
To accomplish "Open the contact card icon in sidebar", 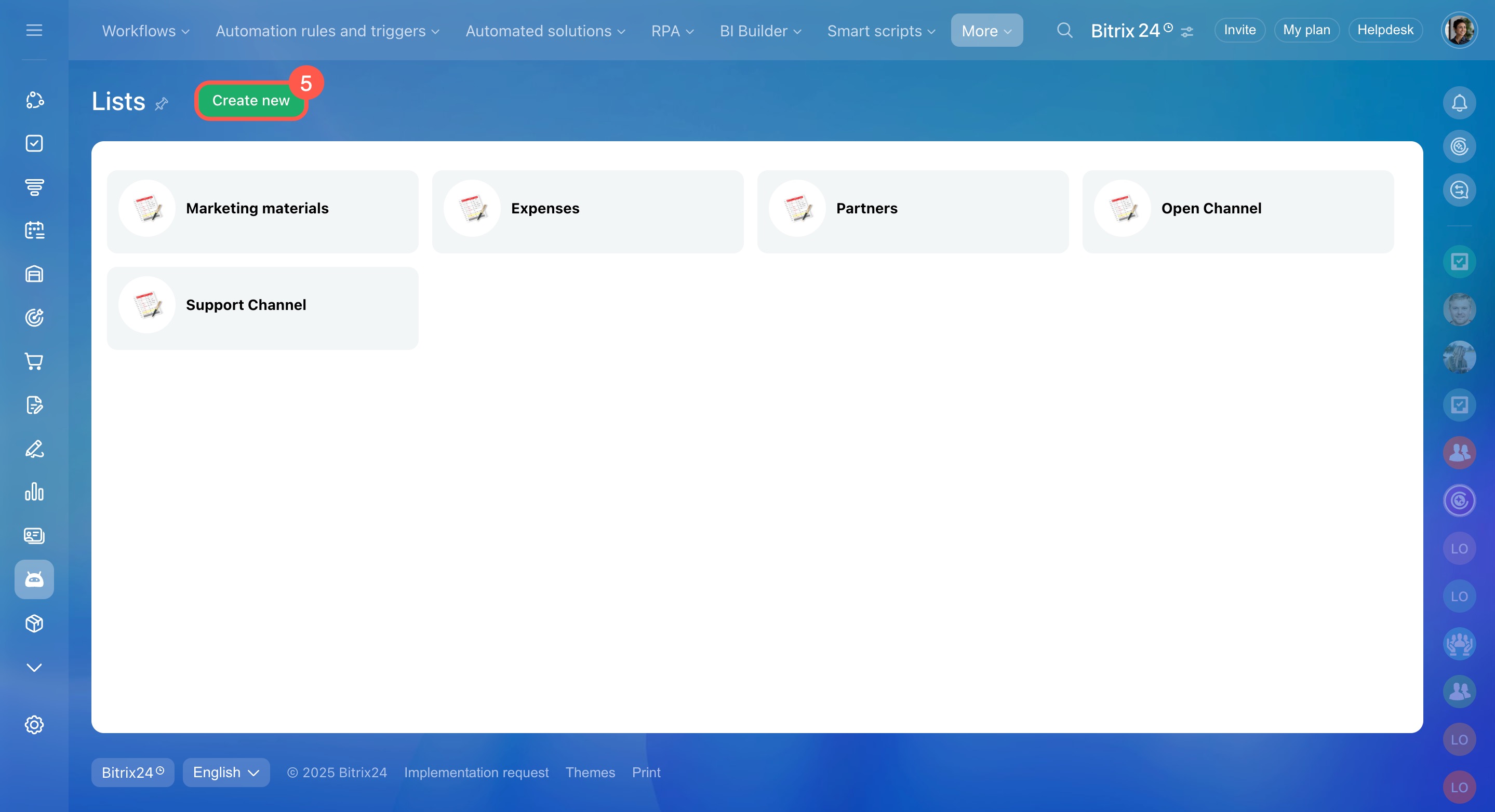I will (34, 535).
